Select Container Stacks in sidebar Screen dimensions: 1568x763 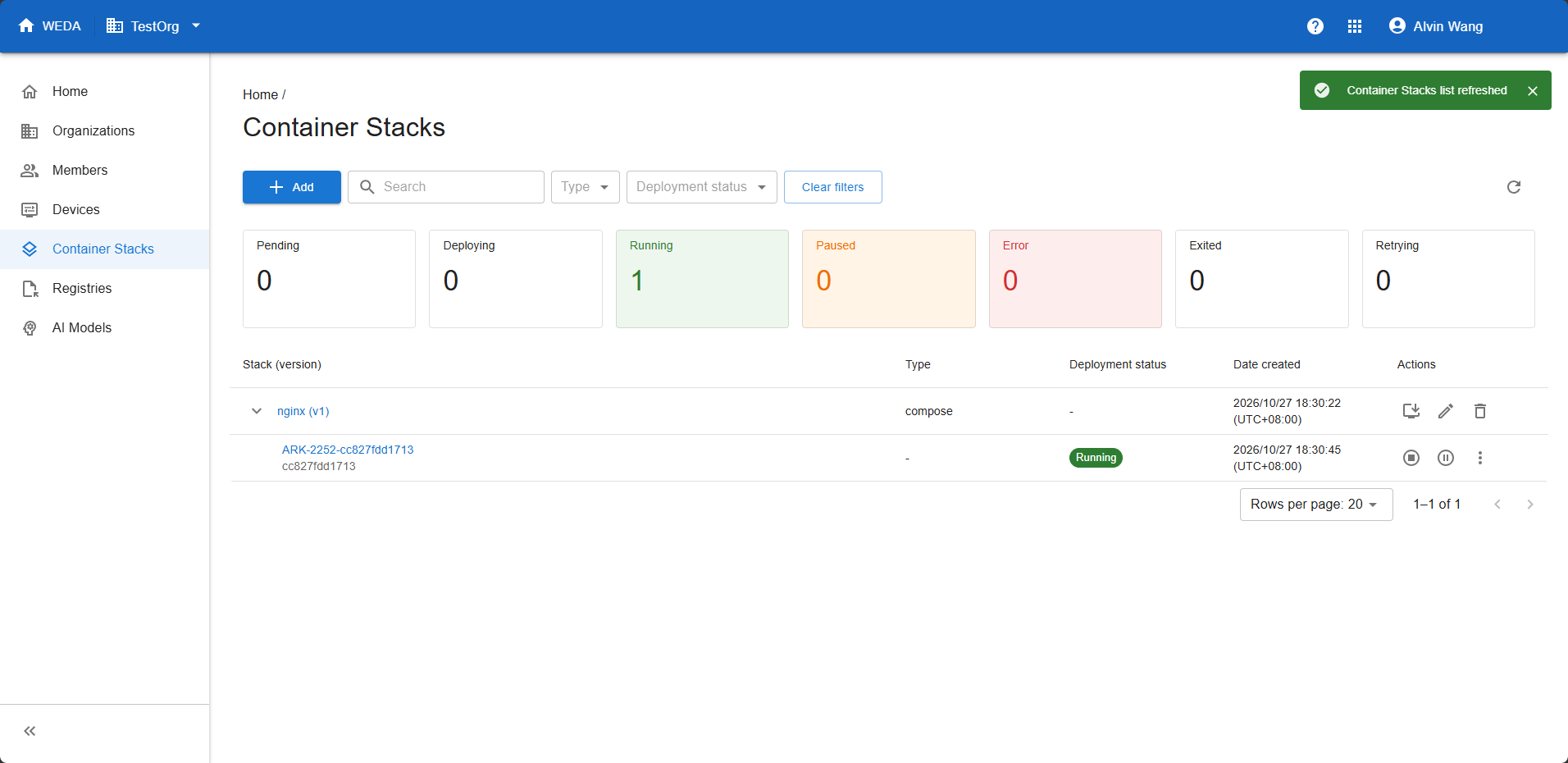tap(105, 249)
